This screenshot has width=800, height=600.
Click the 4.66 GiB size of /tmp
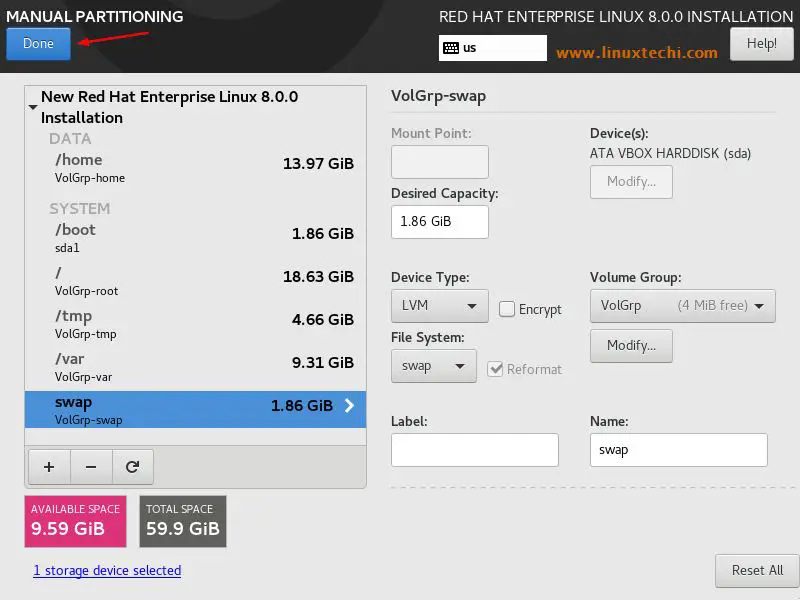(x=323, y=320)
